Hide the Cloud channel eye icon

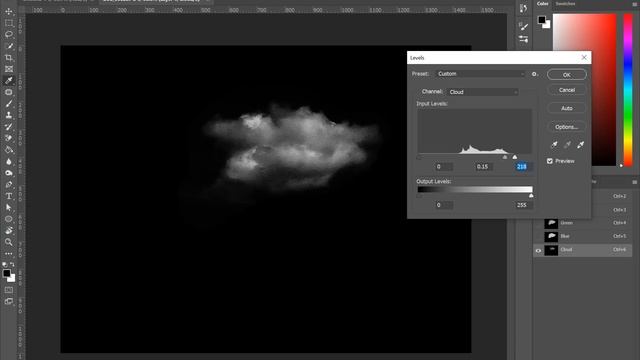(538, 250)
